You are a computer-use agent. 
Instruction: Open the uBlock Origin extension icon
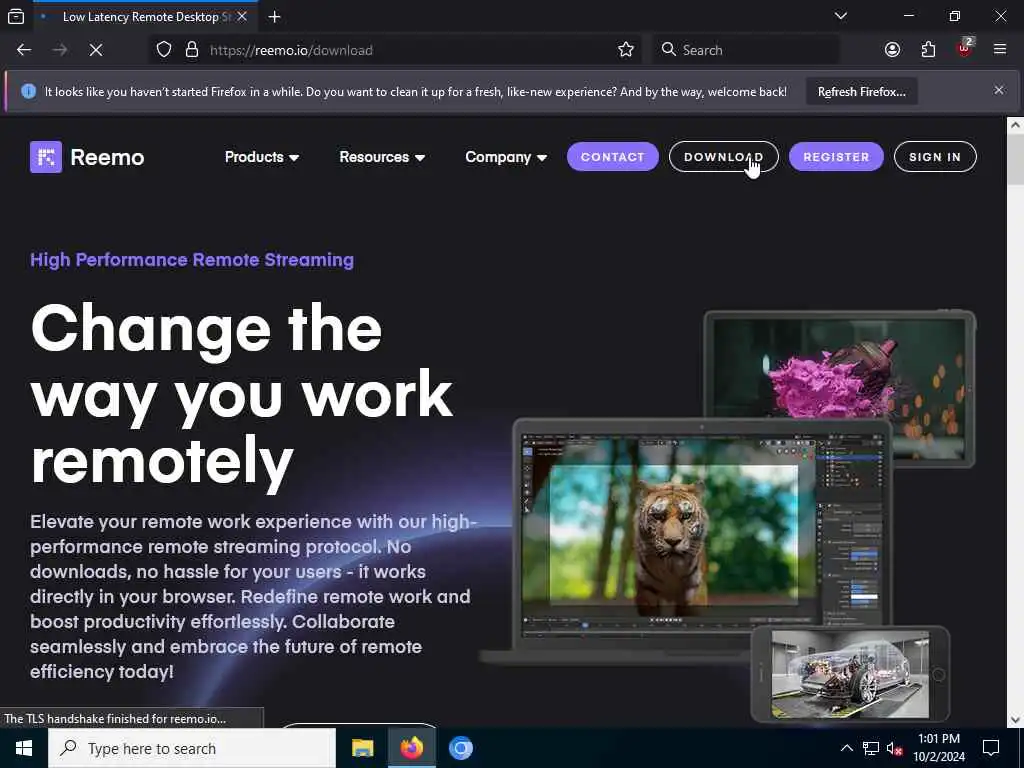tap(964, 49)
